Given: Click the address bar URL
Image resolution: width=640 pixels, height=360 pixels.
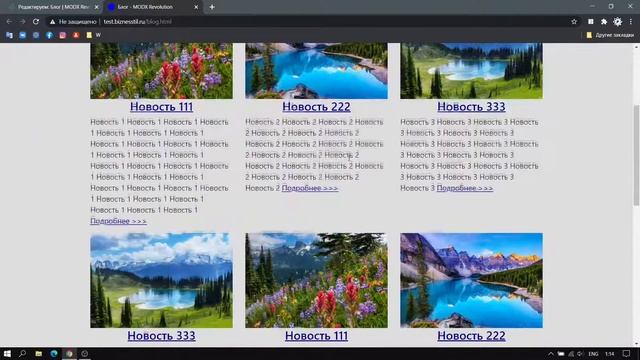Looking at the screenshot, I should [138, 22].
